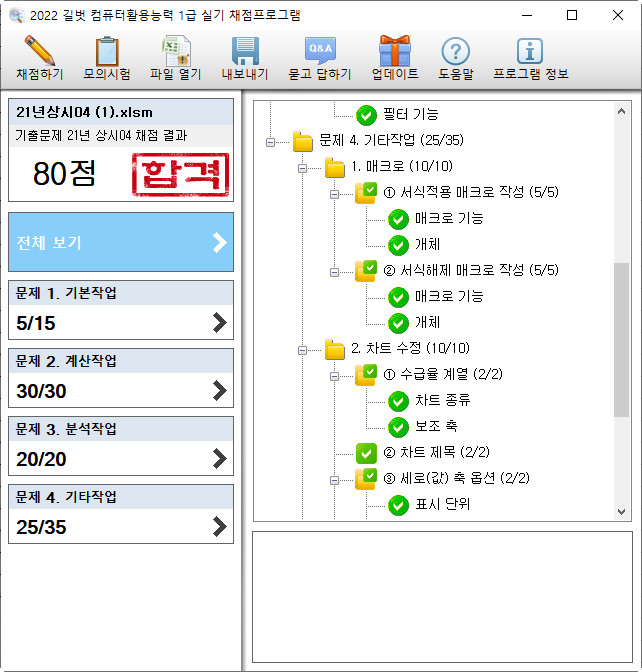Click green check next to 보조 축
The width and height of the screenshot is (642, 672).
398,426
